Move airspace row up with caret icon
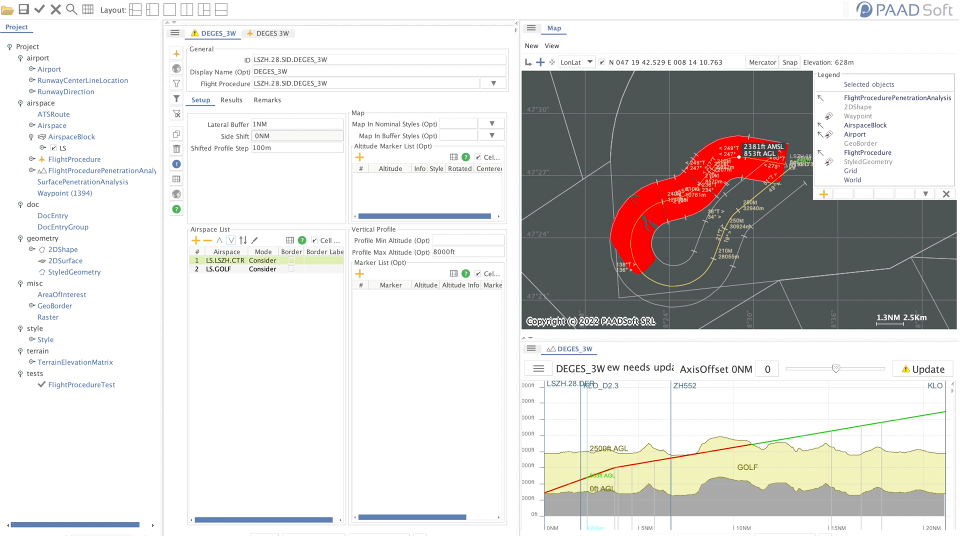960x536 pixels. pos(219,240)
